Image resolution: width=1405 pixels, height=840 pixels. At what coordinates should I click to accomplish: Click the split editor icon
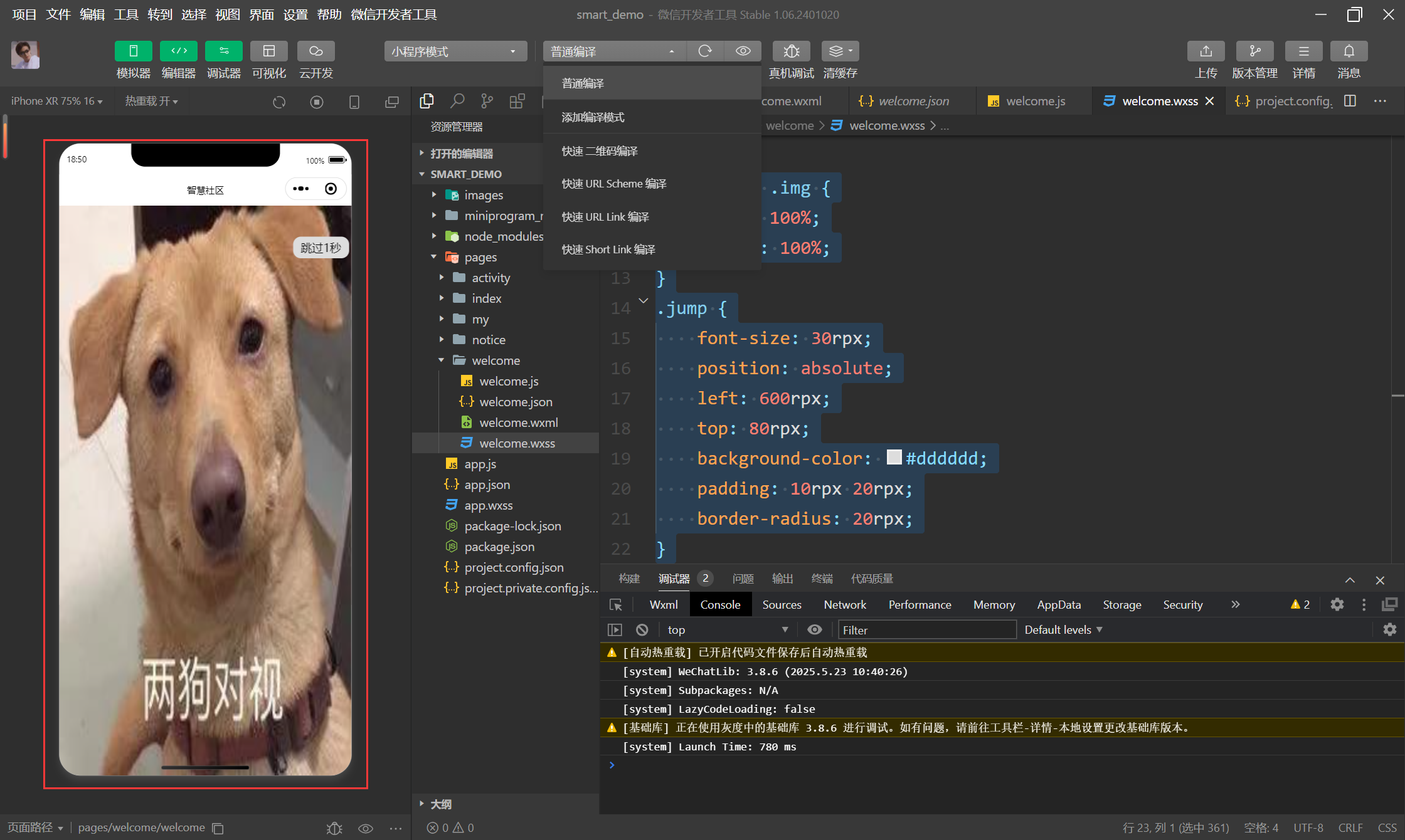pyautogui.click(x=1350, y=101)
